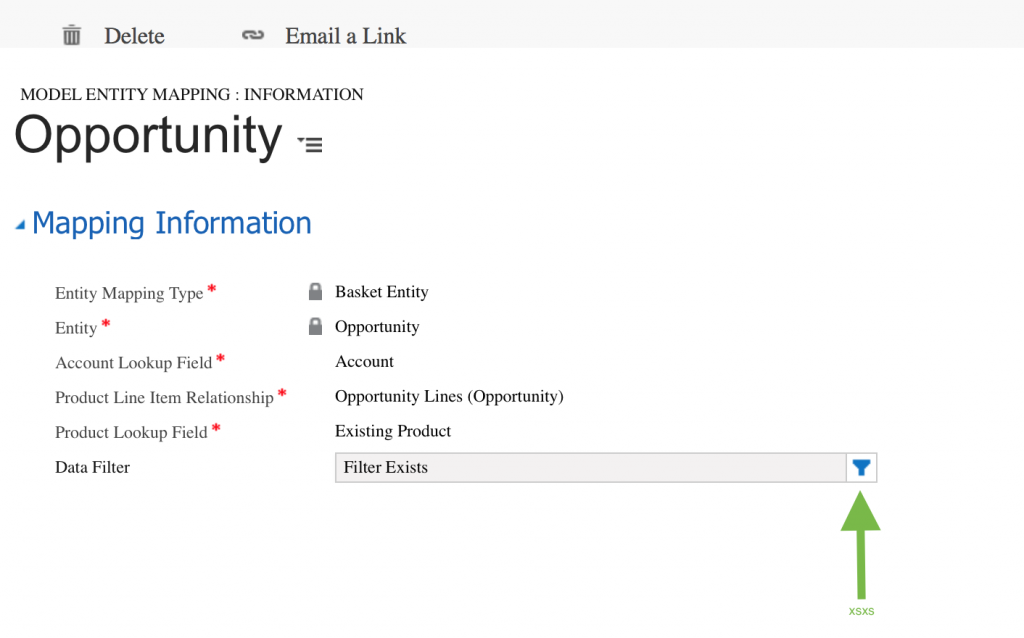The image size is (1024, 638).
Task: Open the Data Filter funnel icon
Action: point(861,467)
